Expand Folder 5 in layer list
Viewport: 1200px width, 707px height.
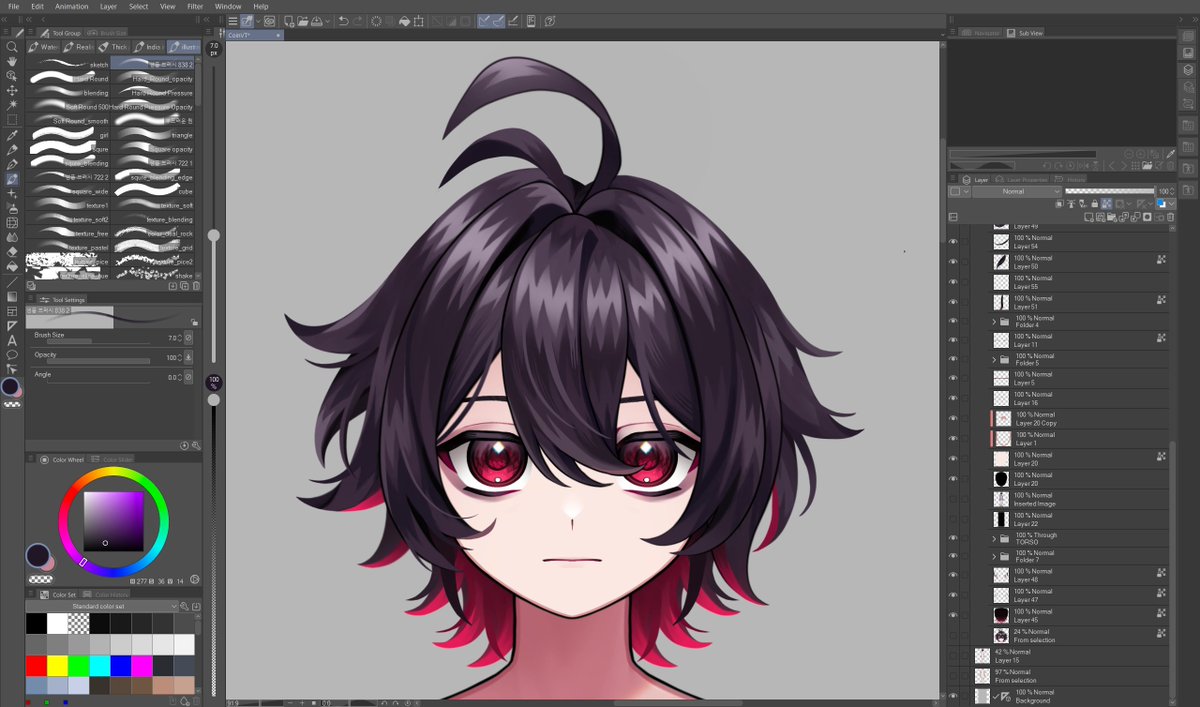[x=994, y=360]
